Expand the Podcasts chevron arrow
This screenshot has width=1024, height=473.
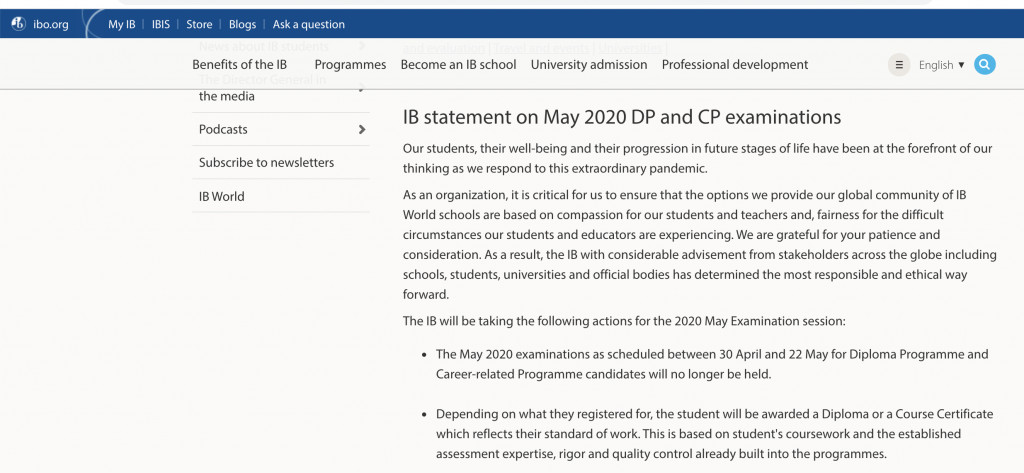click(362, 130)
